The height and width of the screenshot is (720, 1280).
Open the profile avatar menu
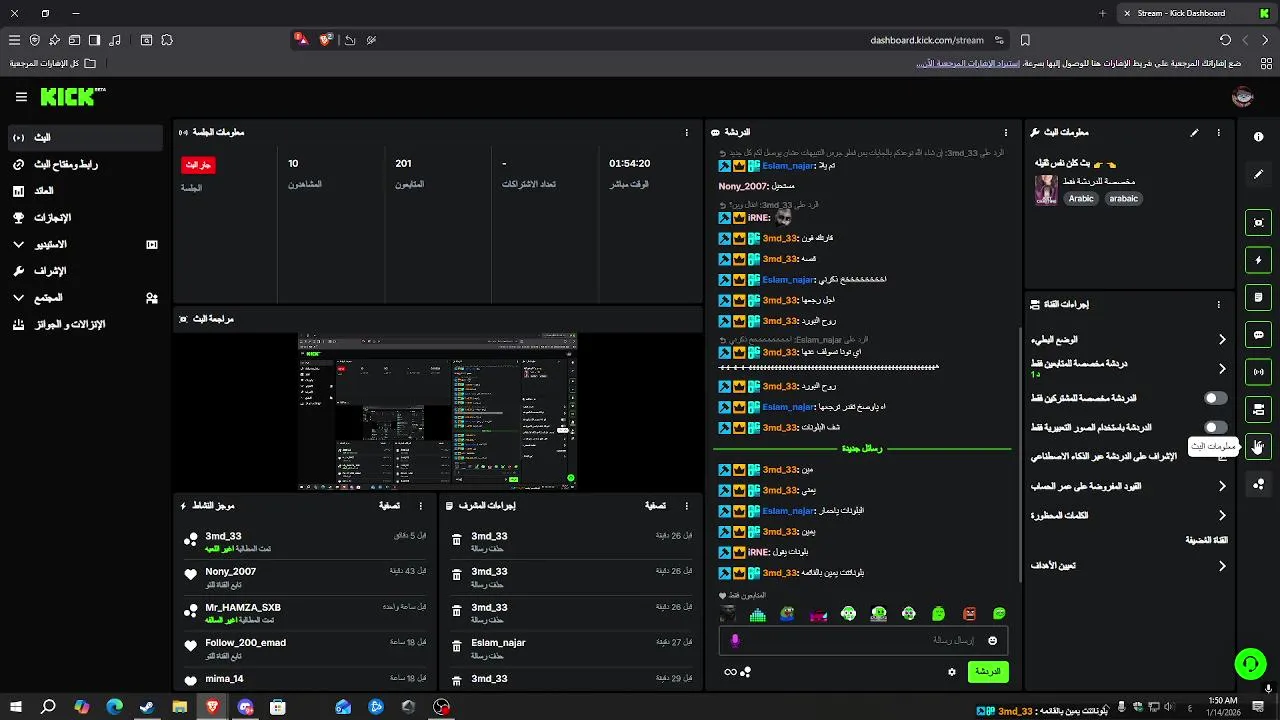click(1243, 97)
